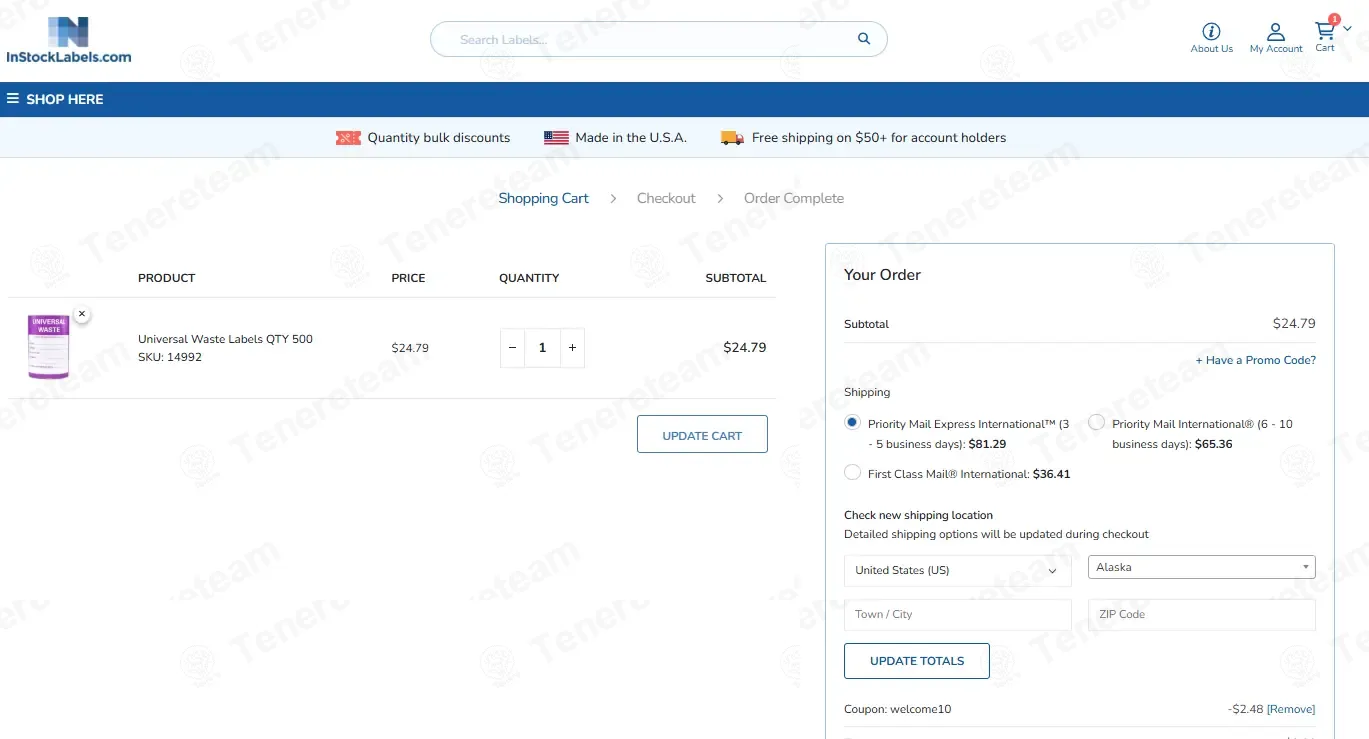
Task: Increase quantity with the plus button
Action: tap(572, 348)
